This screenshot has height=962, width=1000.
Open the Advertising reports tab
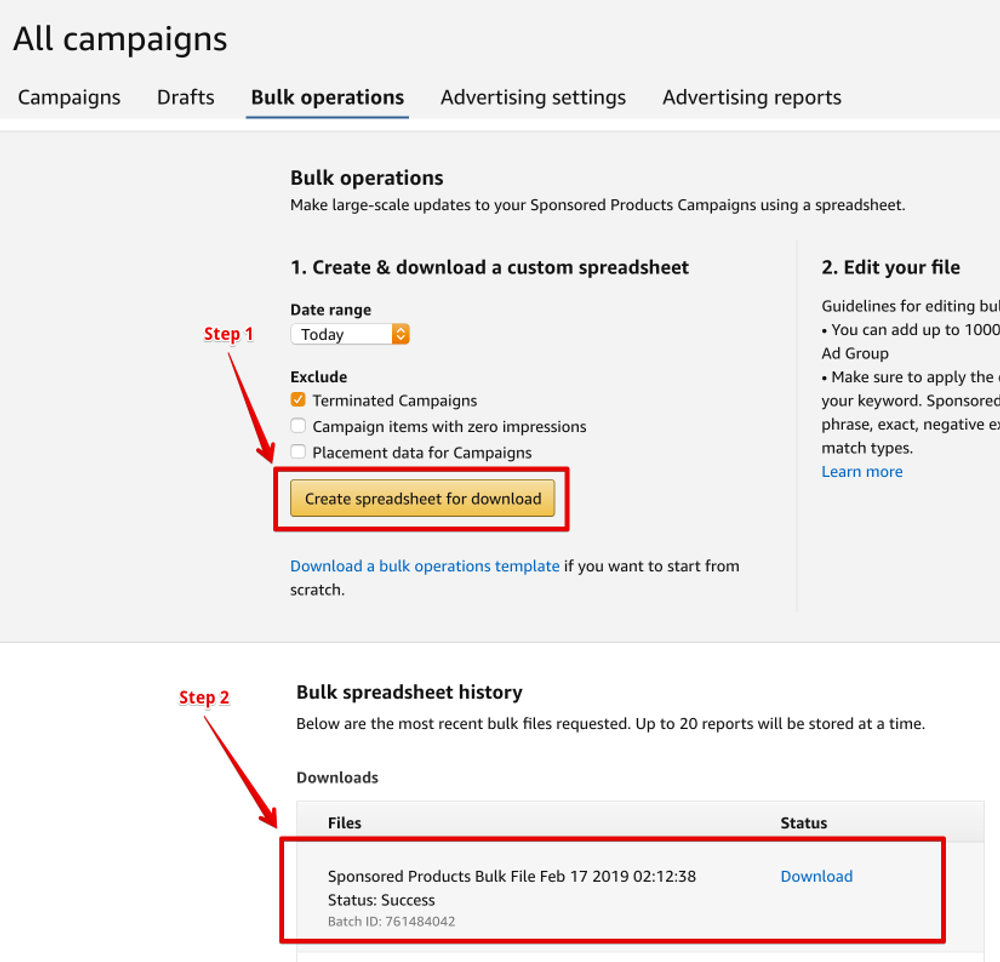(751, 98)
